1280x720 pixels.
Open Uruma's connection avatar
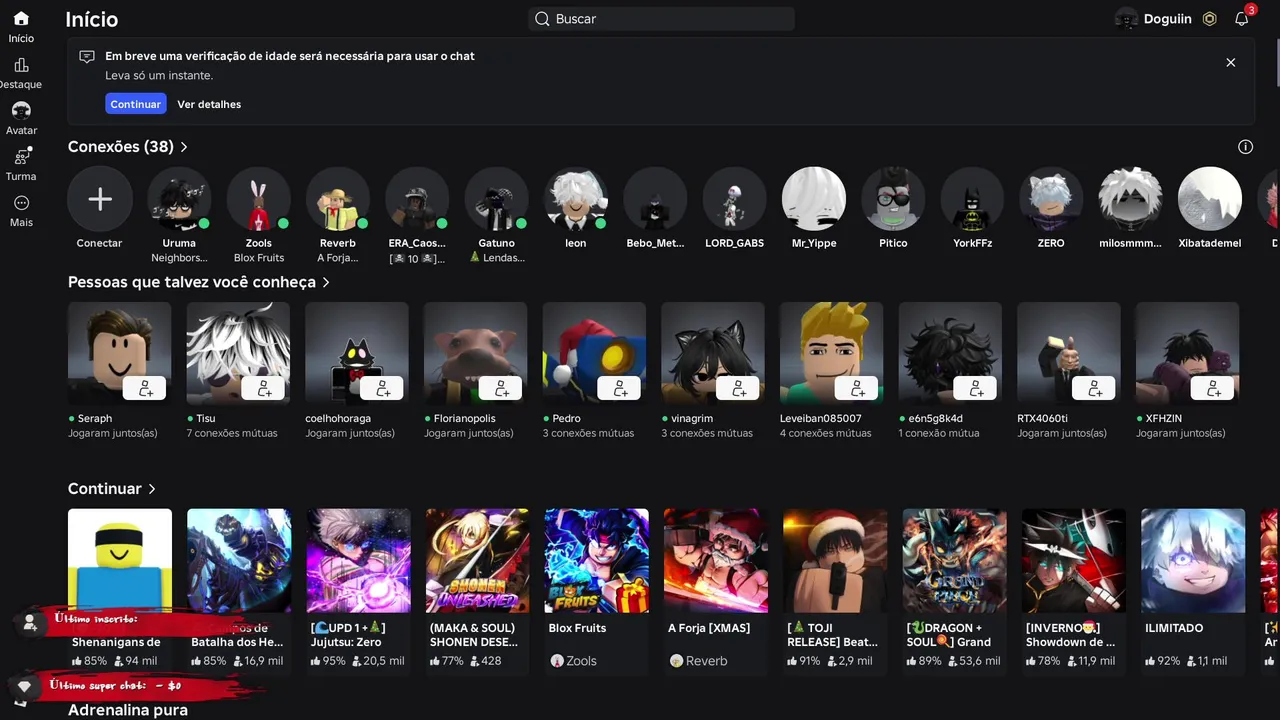[x=179, y=199]
